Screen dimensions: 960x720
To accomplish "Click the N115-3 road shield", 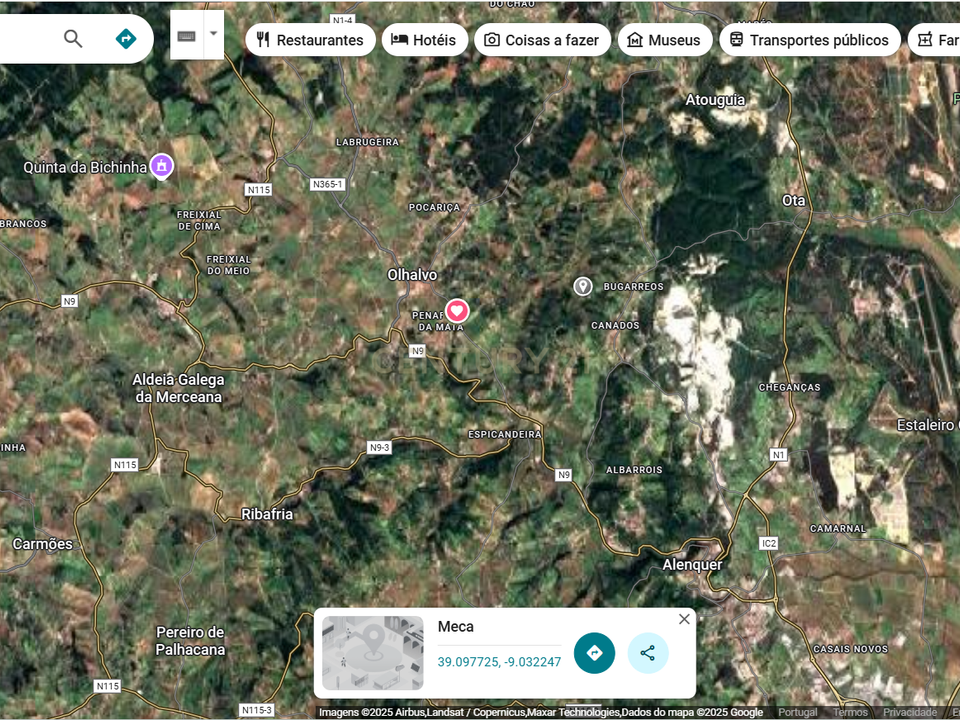I will (257, 710).
